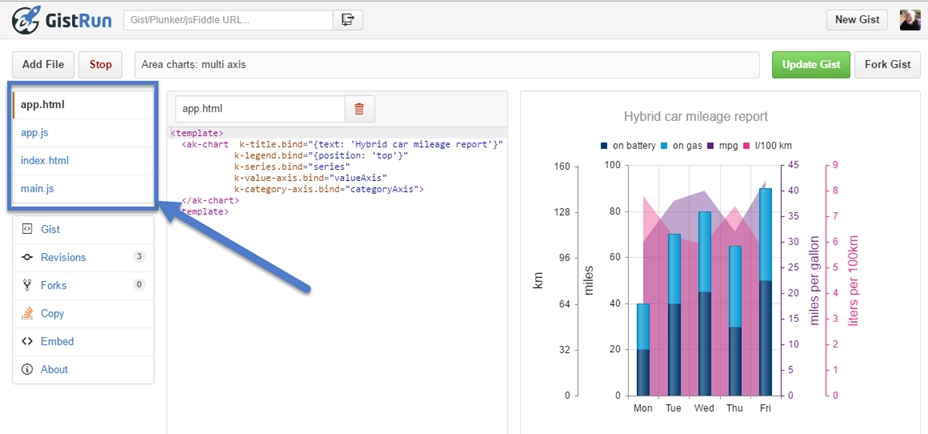
Task: Click the Gist sidebar icon
Action: click(x=28, y=230)
